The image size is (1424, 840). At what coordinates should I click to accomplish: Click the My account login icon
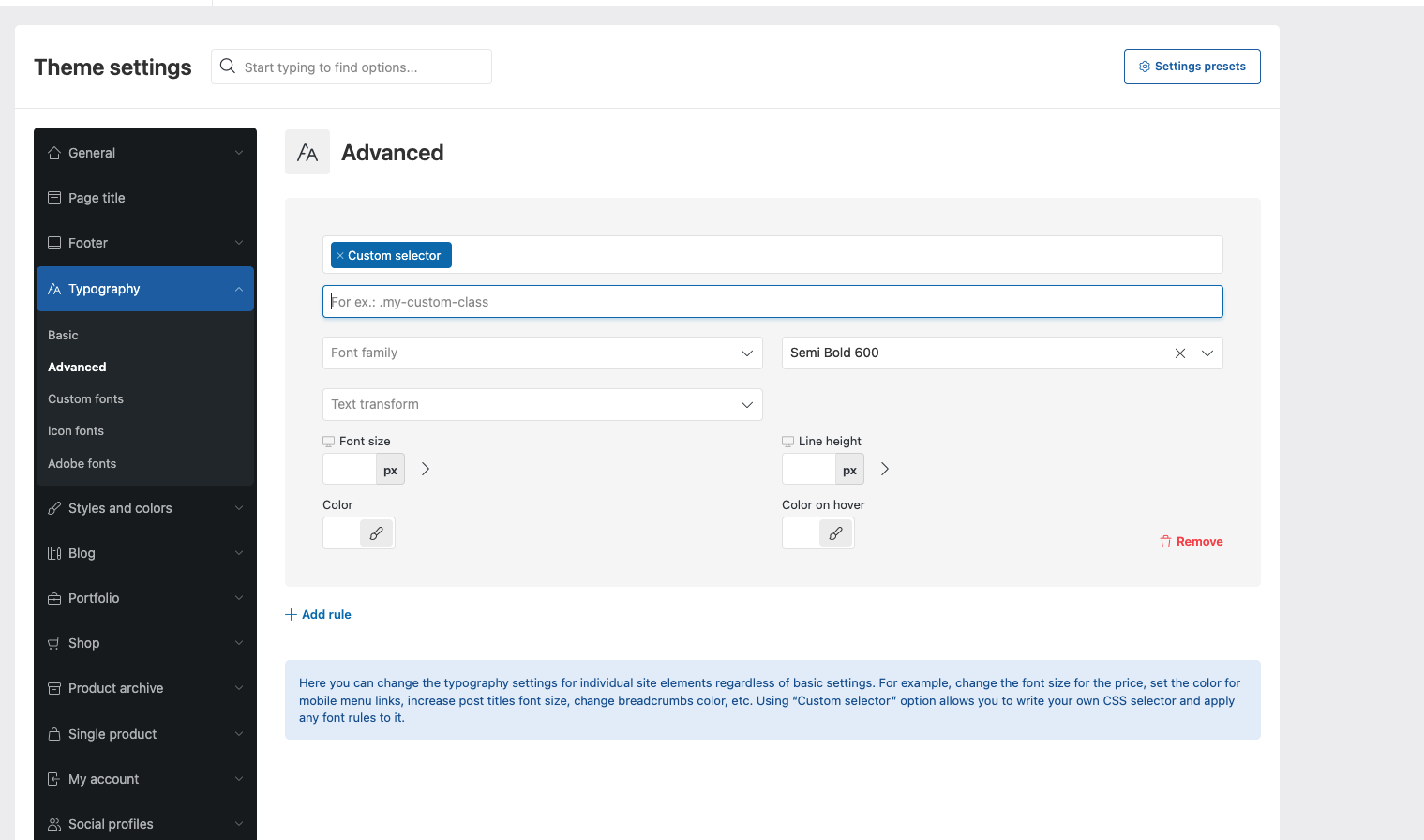coord(54,779)
